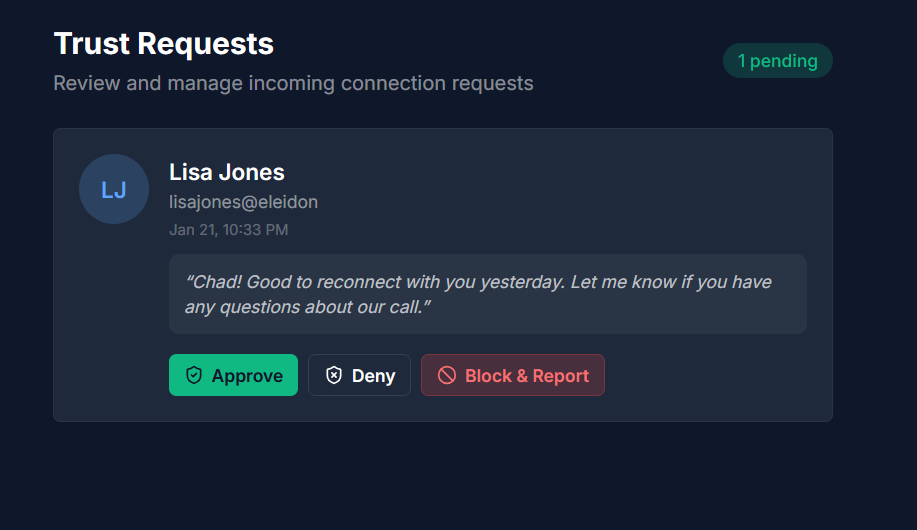
Task: Click the "1 pending" status badge
Action: [777, 61]
